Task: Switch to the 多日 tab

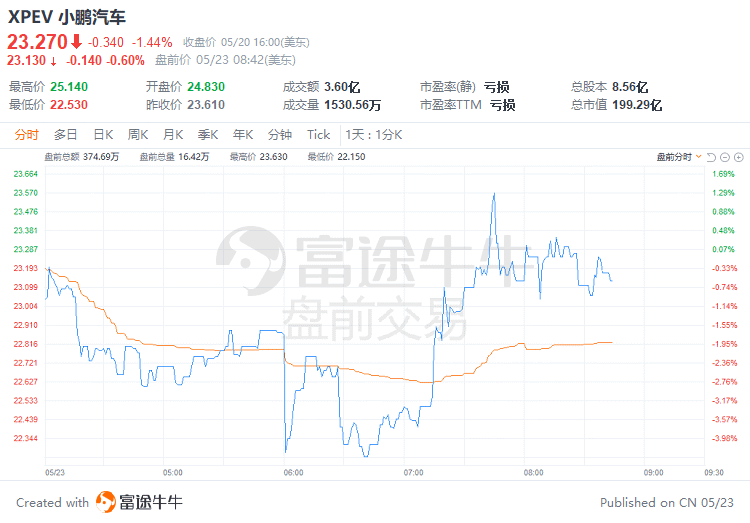Action: 66,135
